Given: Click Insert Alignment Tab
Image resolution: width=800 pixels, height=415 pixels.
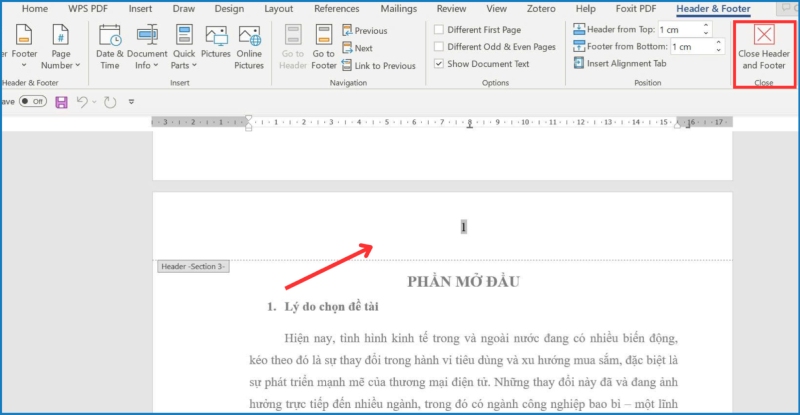Looking at the screenshot, I should click(x=620, y=63).
